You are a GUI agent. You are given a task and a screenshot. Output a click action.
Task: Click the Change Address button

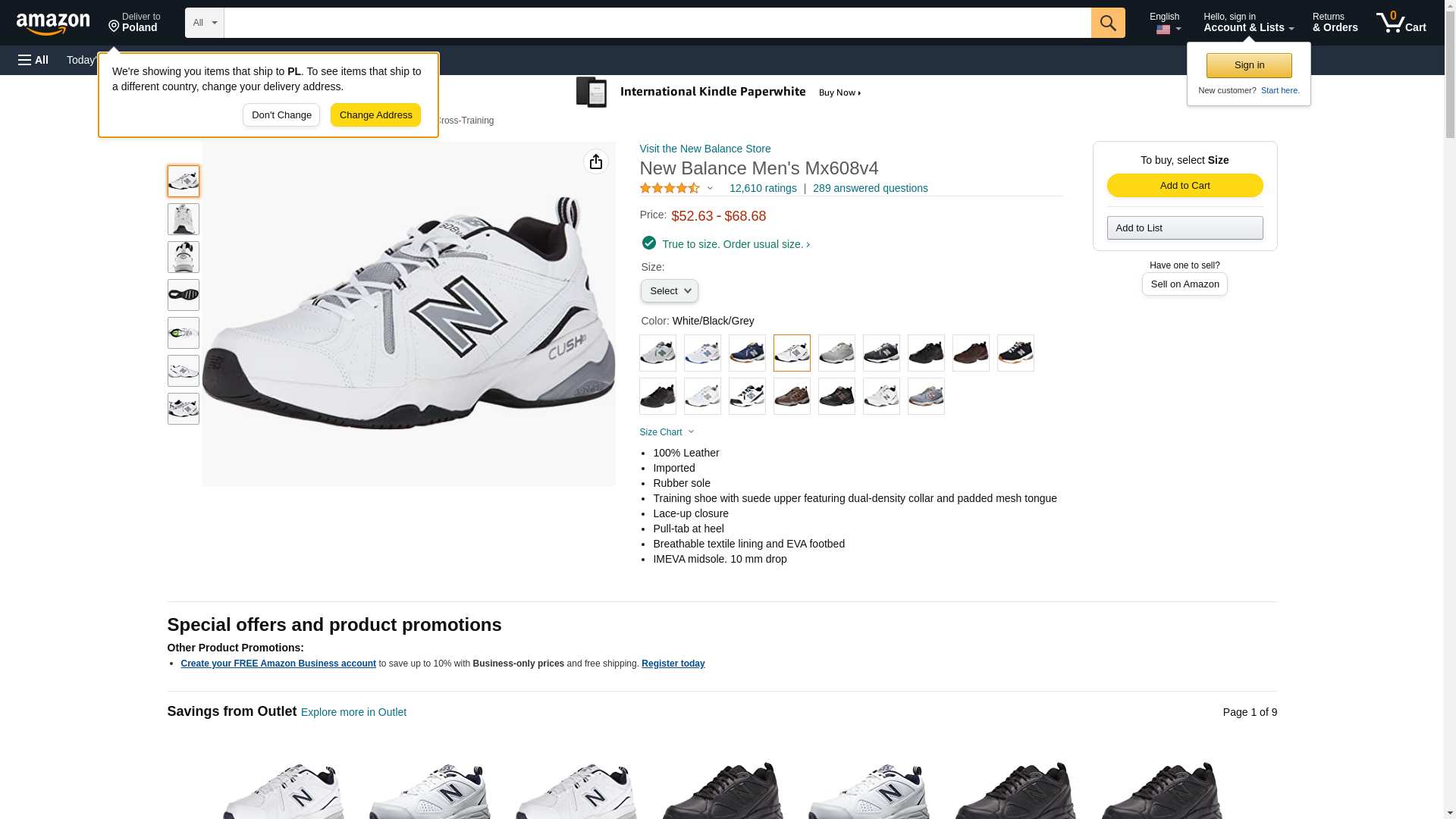click(375, 115)
